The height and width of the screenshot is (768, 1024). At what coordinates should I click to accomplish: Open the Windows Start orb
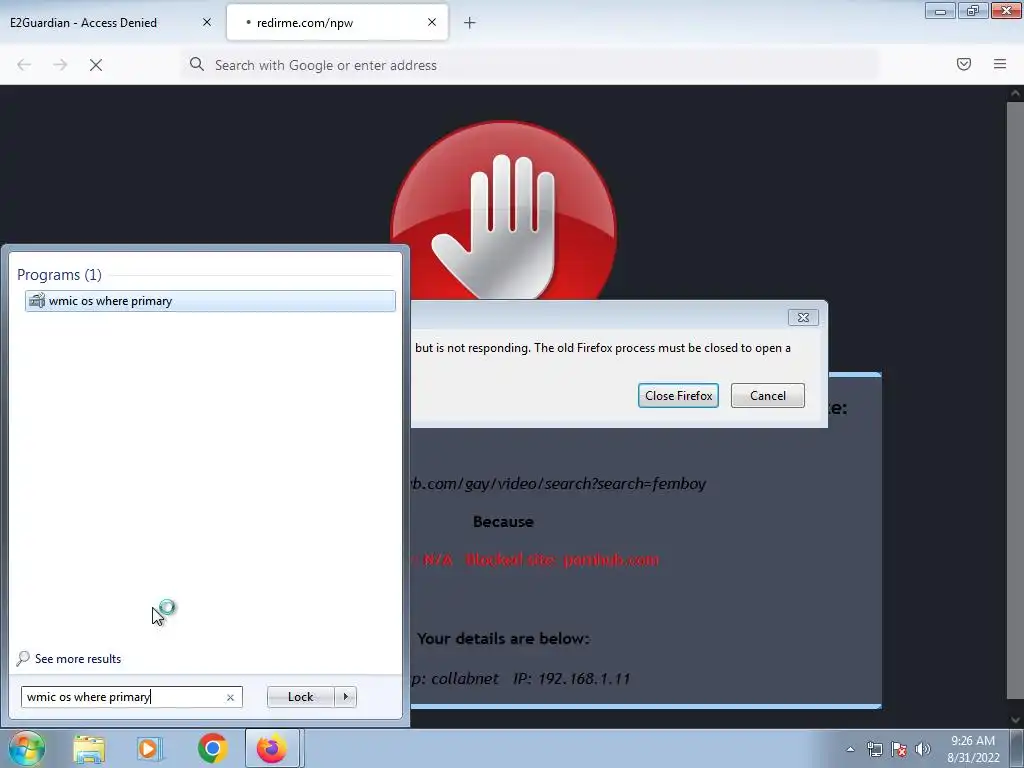[x=27, y=748]
